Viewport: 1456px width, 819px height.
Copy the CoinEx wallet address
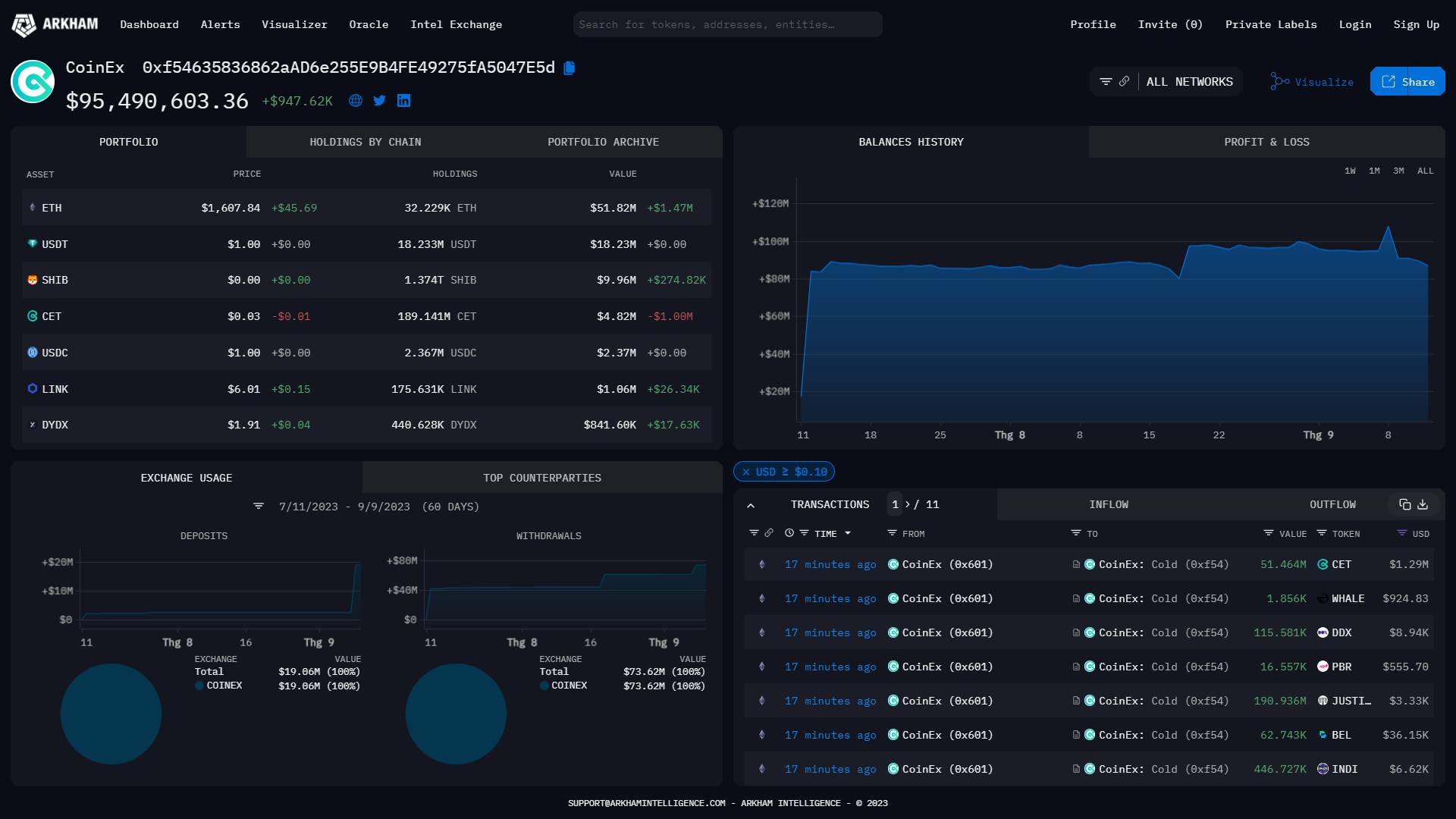pyautogui.click(x=570, y=68)
